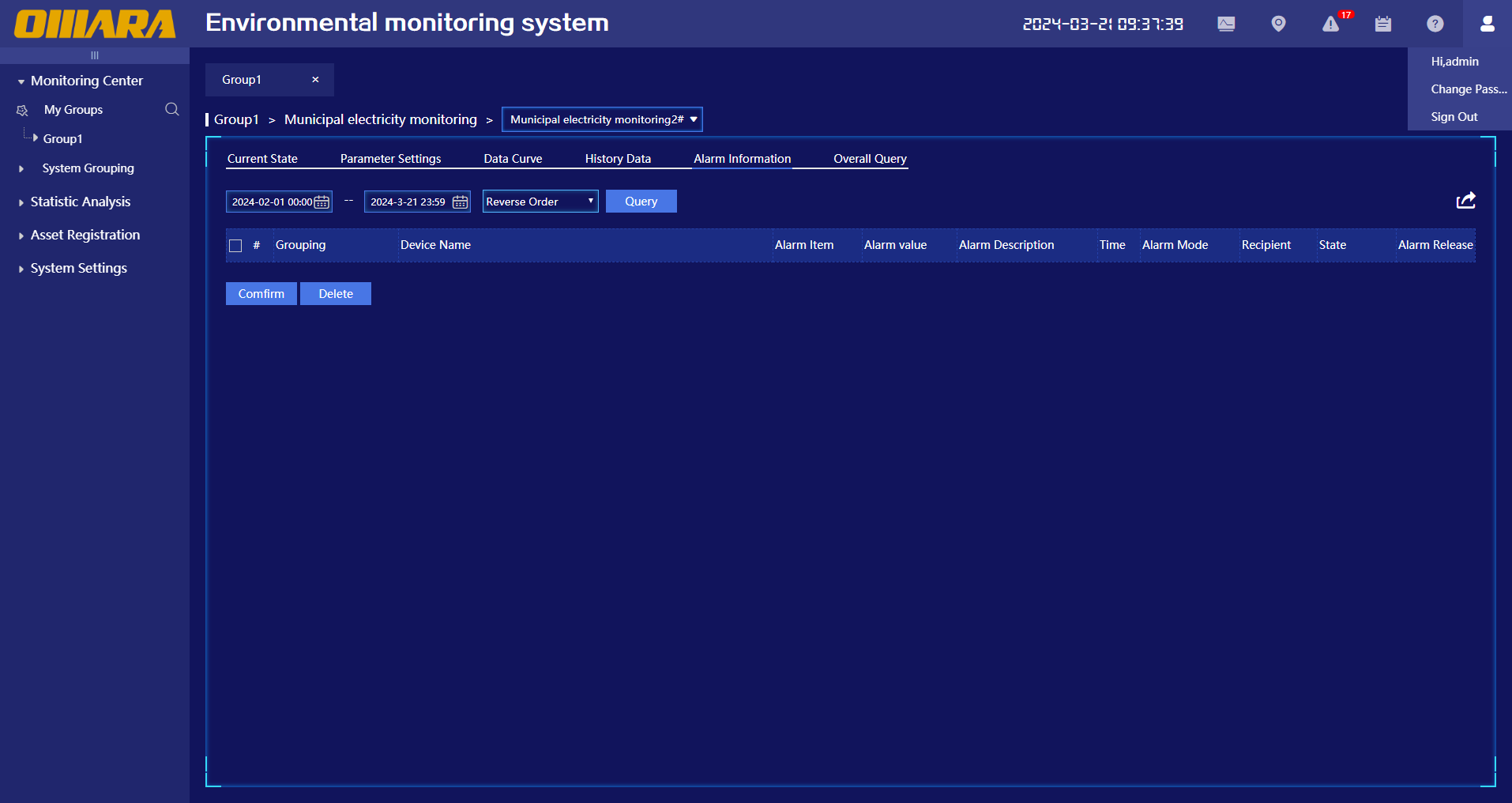
Task: Click the search icon beside My Groups
Action: [x=171, y=109]
